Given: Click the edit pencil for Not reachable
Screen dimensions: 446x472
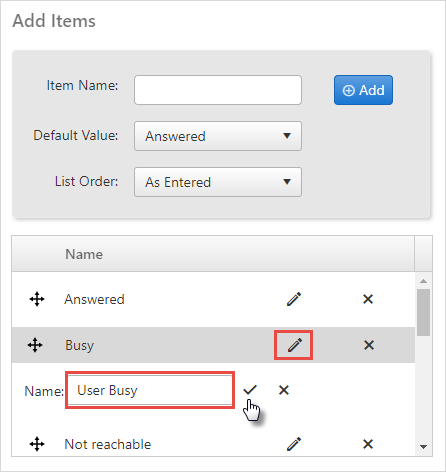Looking at the screenshot, I should (x=294, y=444).
